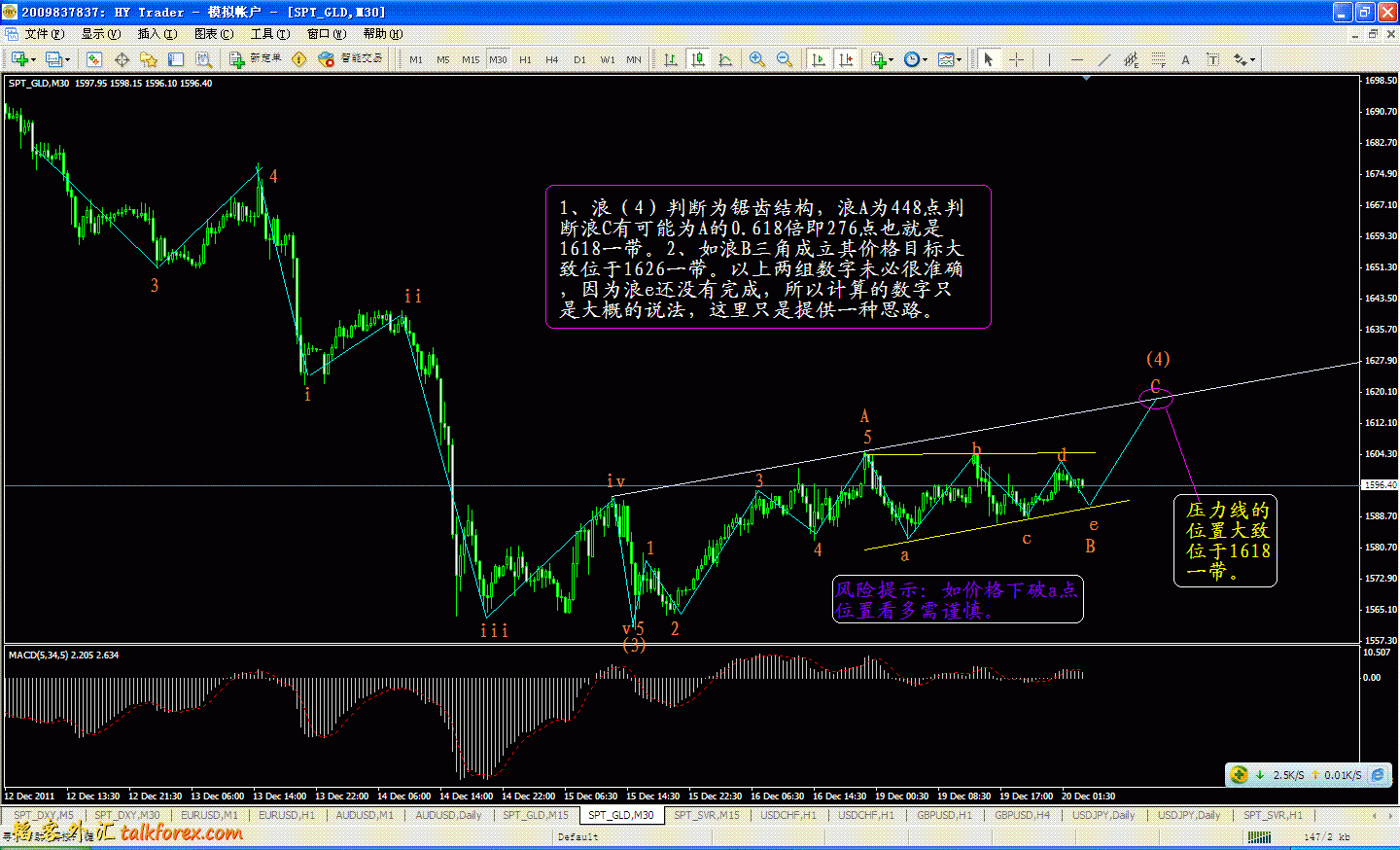Launch MetaEditor via yellow diamond icon
Viewport: 1400px width, 850px height.
299,59
